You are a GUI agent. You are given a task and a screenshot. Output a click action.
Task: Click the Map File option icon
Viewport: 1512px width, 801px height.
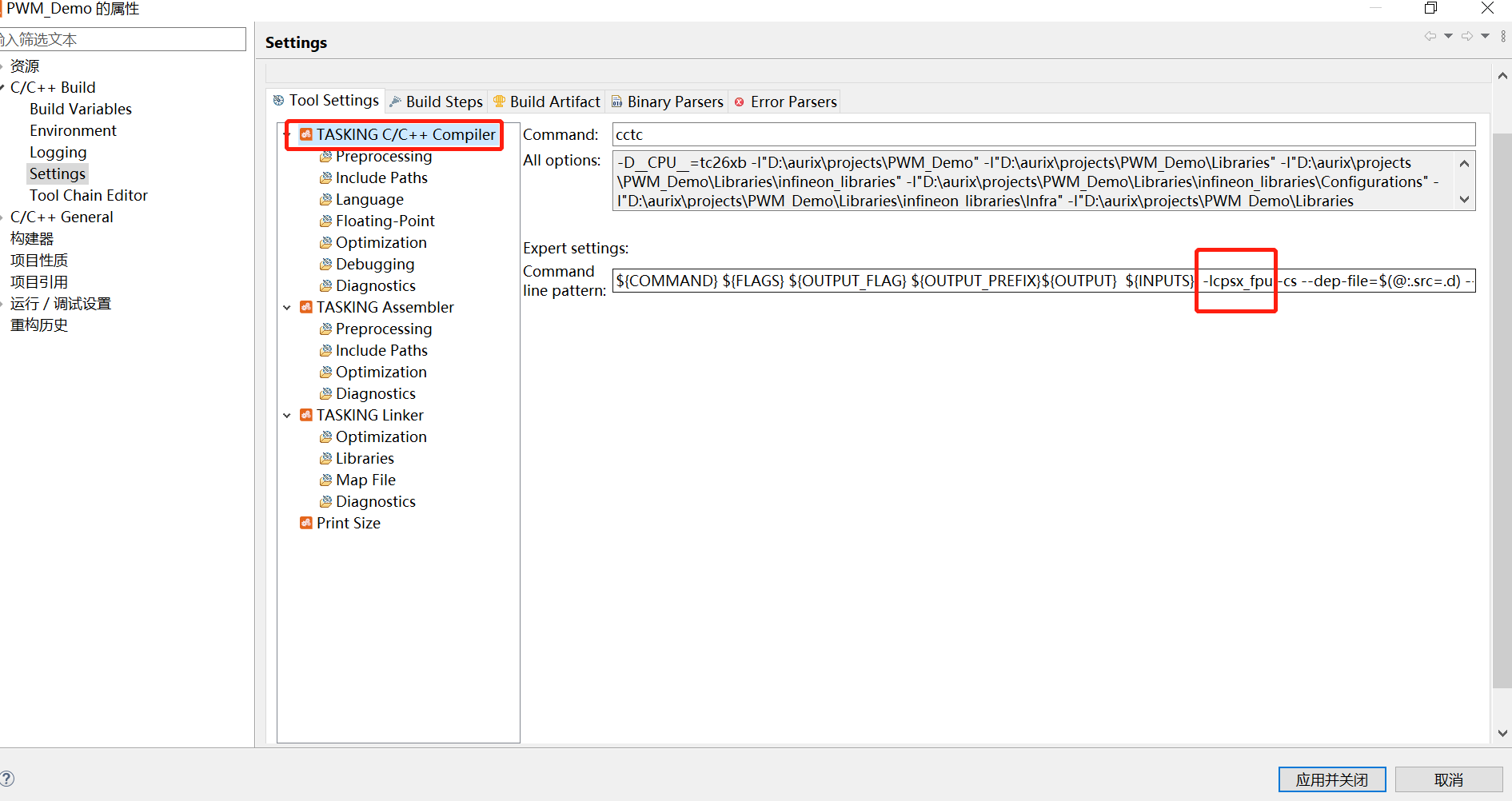click(x=325, y=480)
